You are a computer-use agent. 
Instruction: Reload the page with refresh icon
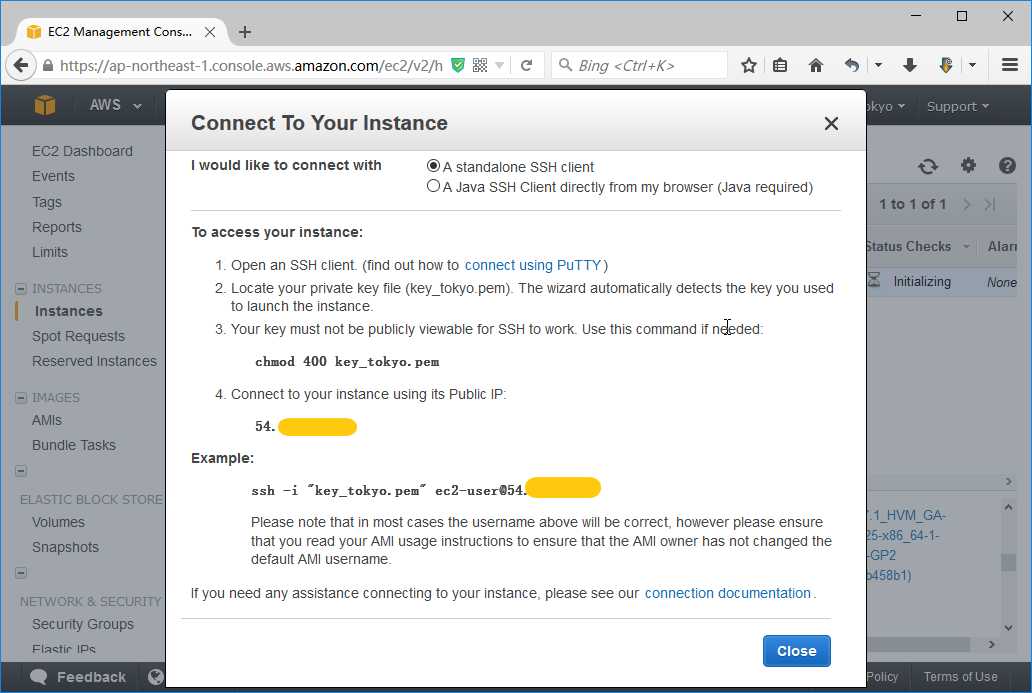point(527,65)
